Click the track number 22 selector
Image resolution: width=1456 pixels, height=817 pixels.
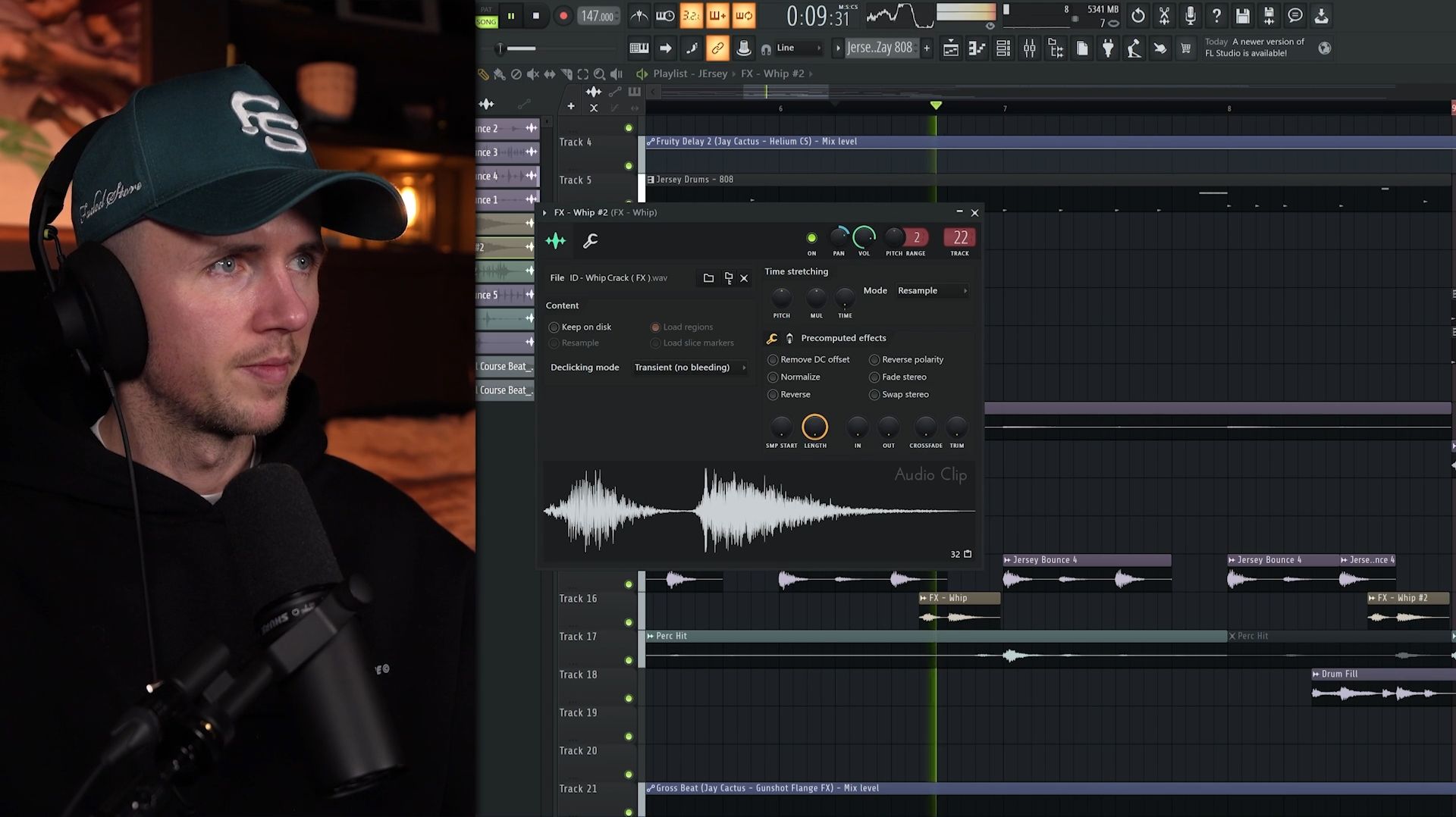pyautogui.click(x=960, y=238)
